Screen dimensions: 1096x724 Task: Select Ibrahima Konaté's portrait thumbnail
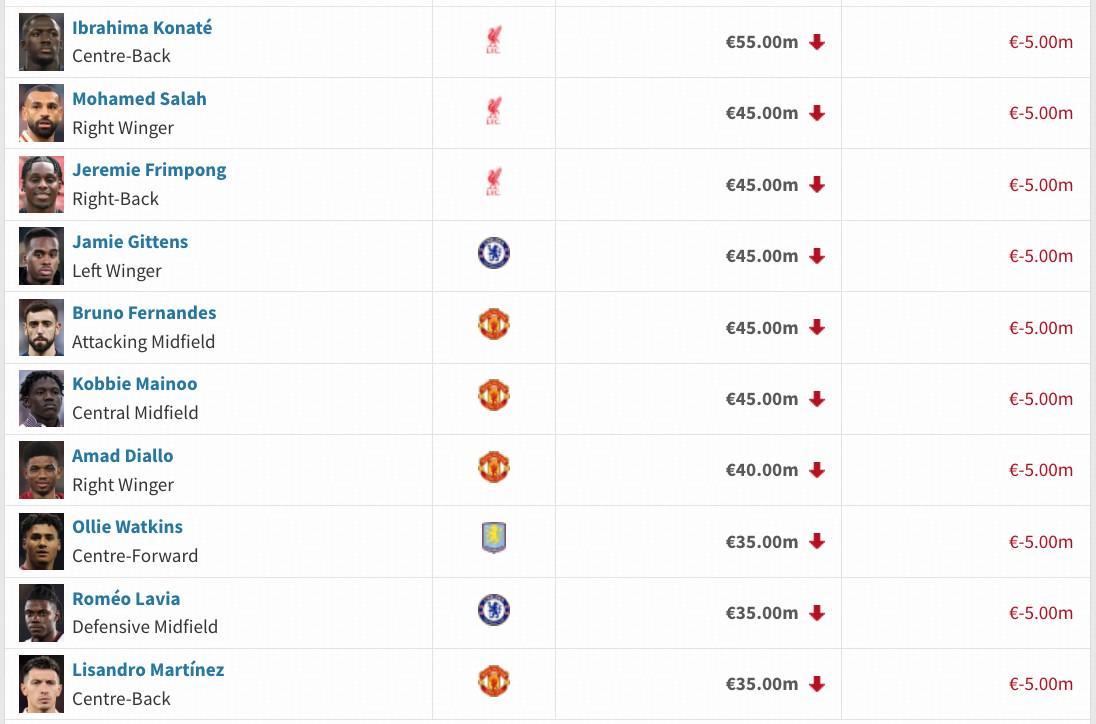(41, 42)
